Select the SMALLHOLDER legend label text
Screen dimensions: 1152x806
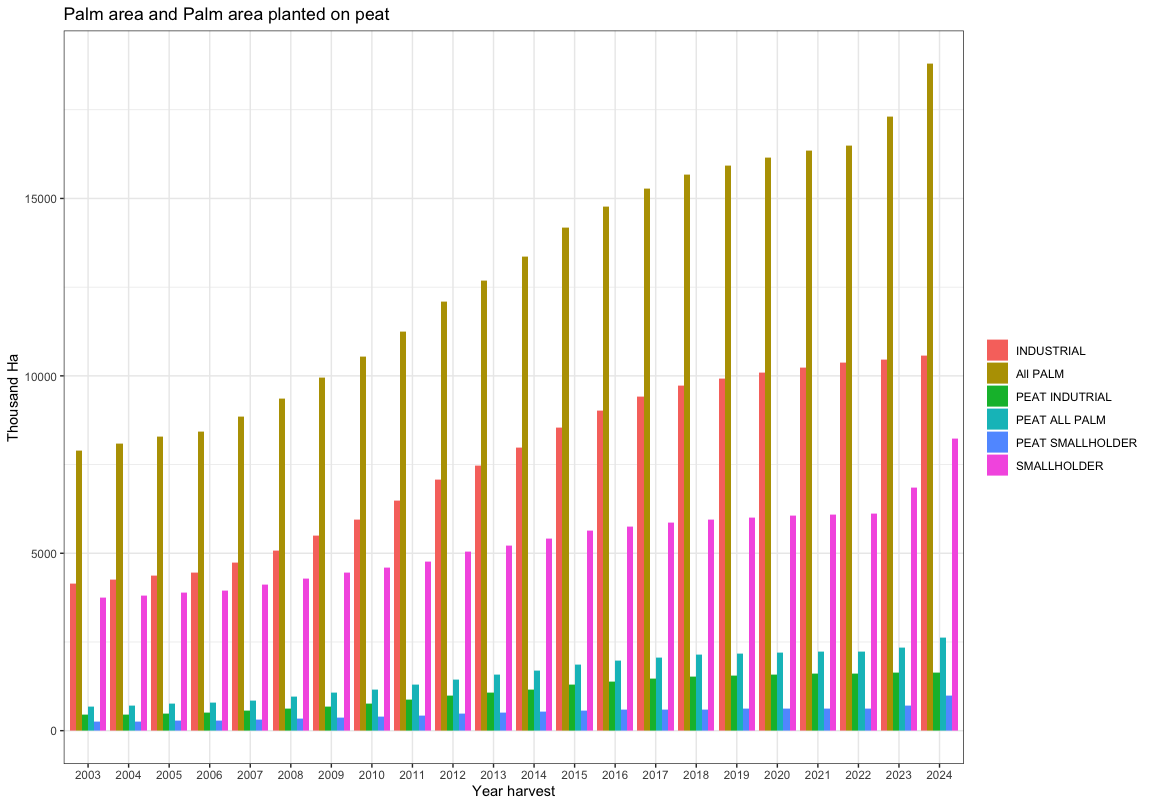1059,466
